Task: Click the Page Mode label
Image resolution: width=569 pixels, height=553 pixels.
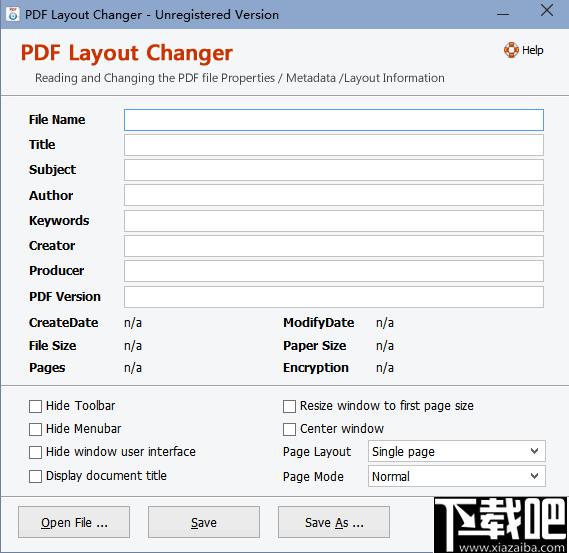Action: pyautogui.click(x=313, y=476)
